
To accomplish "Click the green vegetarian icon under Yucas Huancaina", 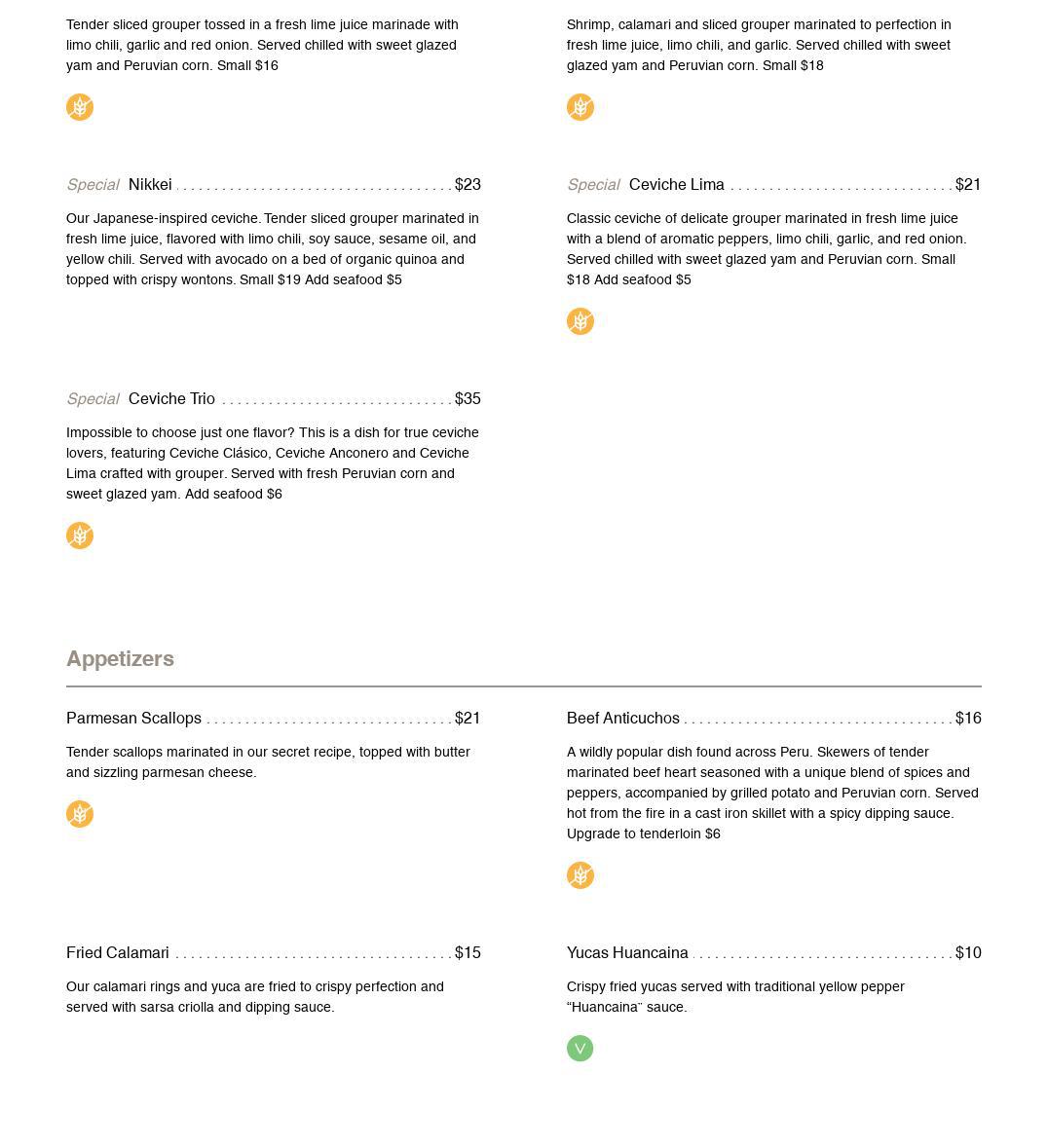I will coord(580,1048).
